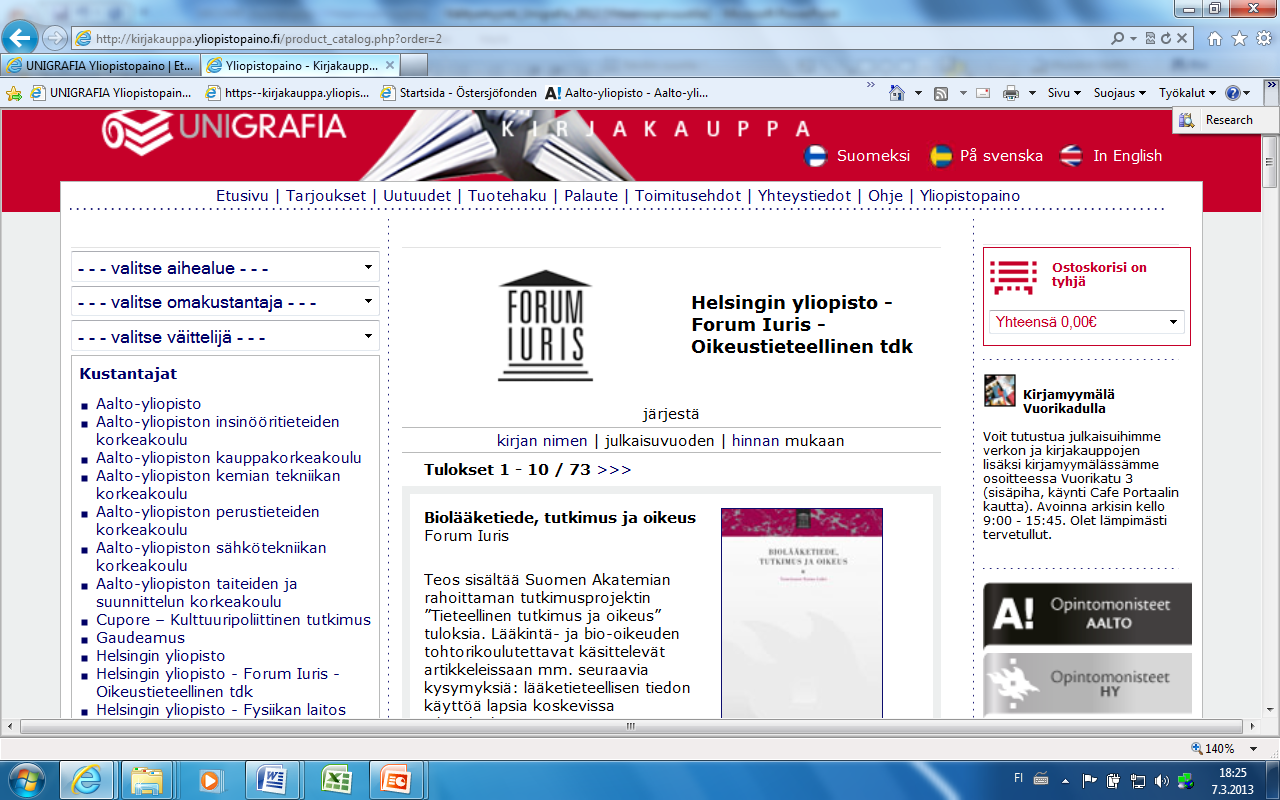This screenshot has width=1280, height=800.
Task: Go back with the browser back arrow
Action: click(22, 38)
